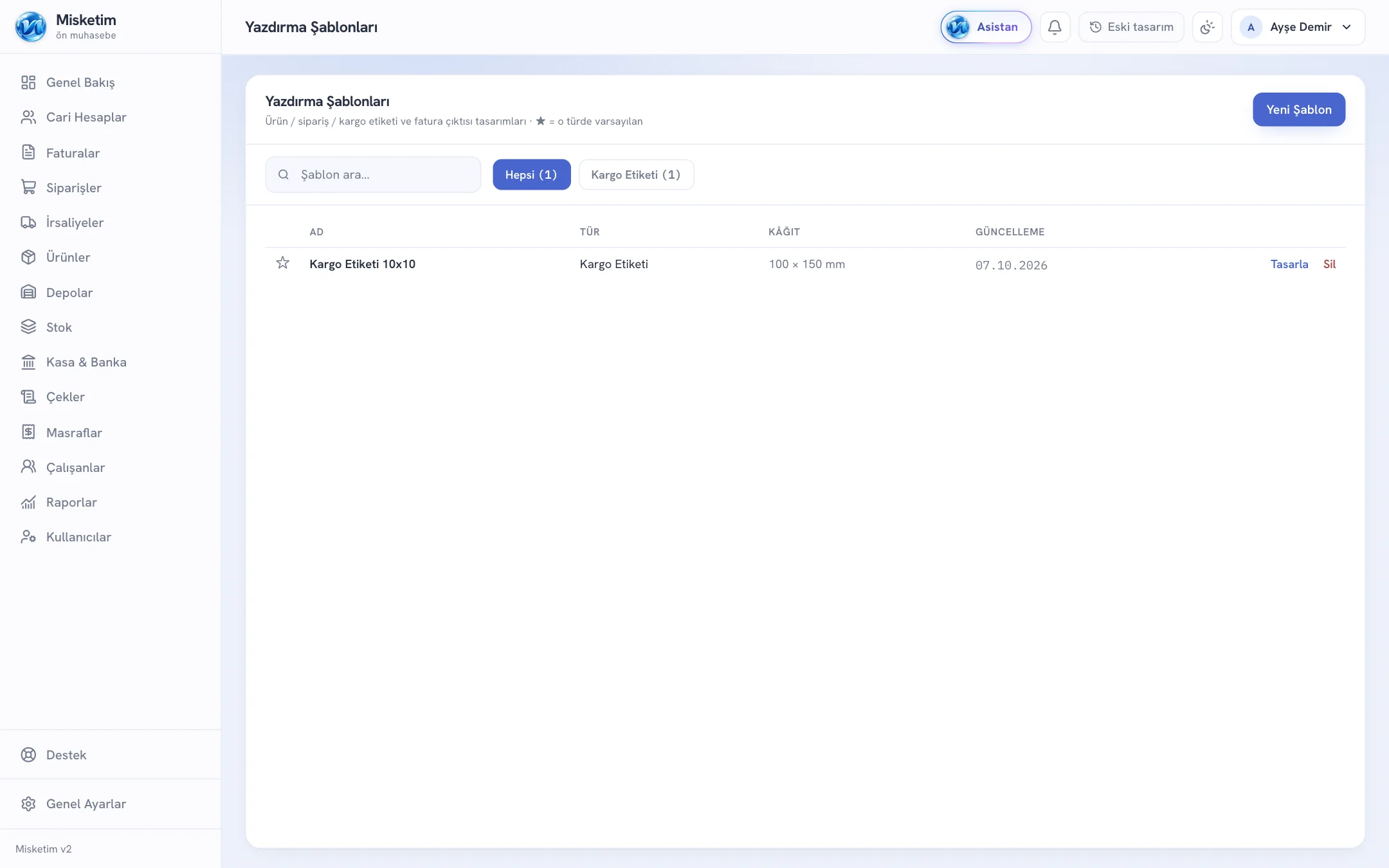Click the Cari Hesaplar people icon

[28, 117]
